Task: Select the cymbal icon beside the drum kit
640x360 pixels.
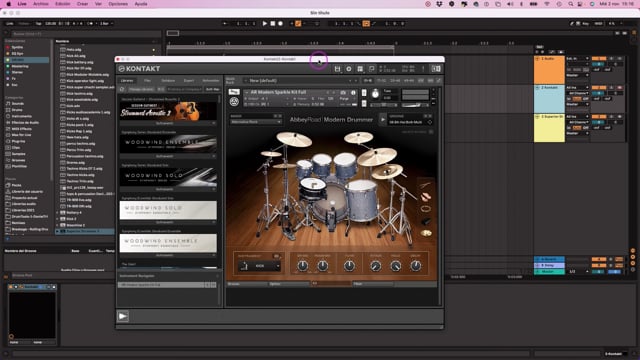Action: click(x=426, y=233)
